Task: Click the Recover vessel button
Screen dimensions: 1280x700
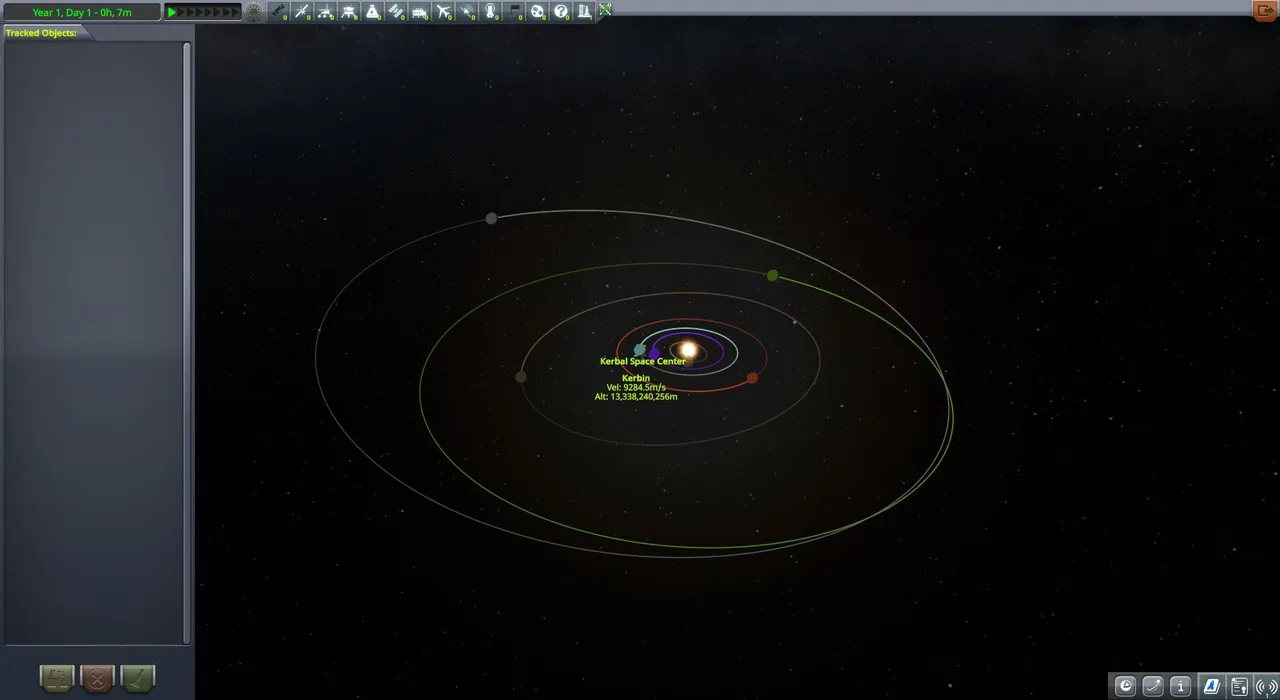Action: pos(57,678)
